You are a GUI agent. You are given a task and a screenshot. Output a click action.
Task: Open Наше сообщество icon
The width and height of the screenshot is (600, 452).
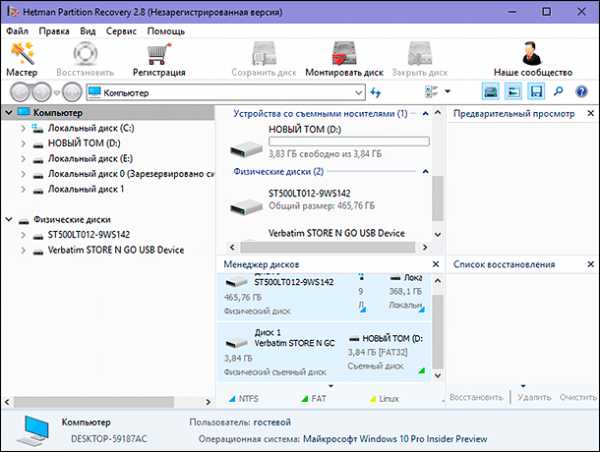[532, 54]
